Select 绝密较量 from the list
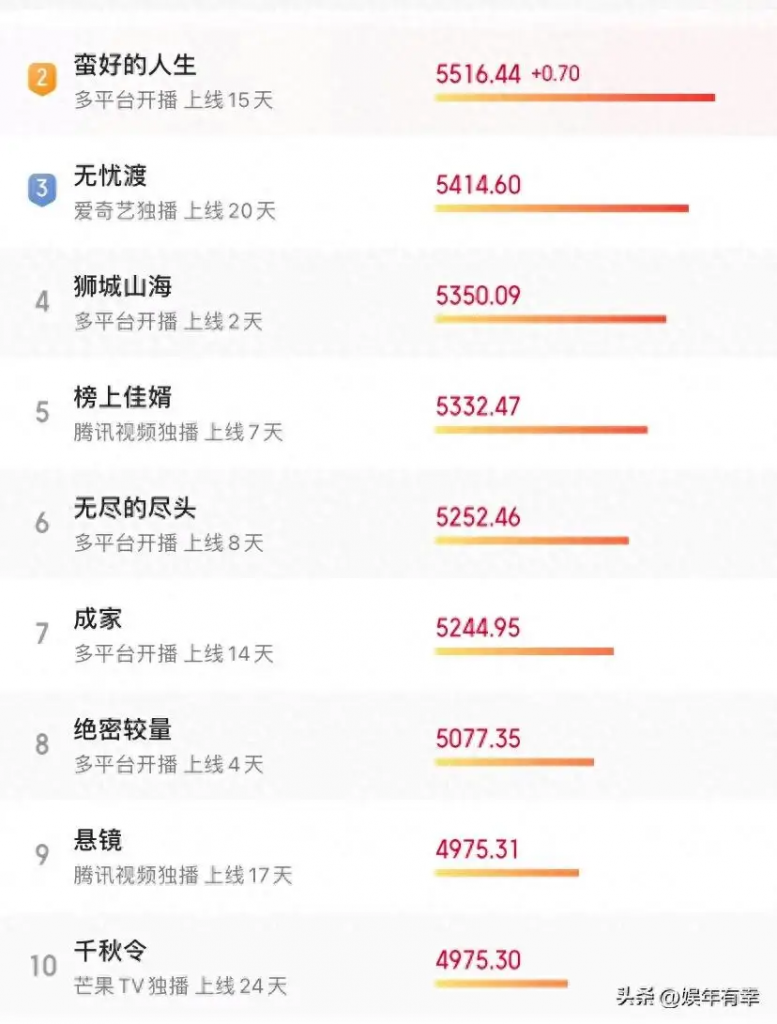 122,729
